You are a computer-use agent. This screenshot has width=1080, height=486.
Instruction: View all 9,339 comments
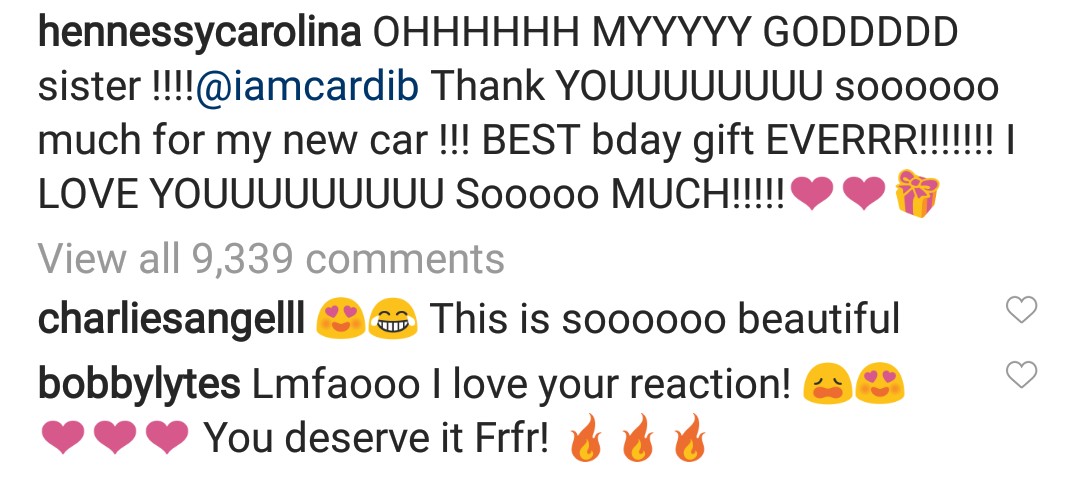[x=271, y=259]
